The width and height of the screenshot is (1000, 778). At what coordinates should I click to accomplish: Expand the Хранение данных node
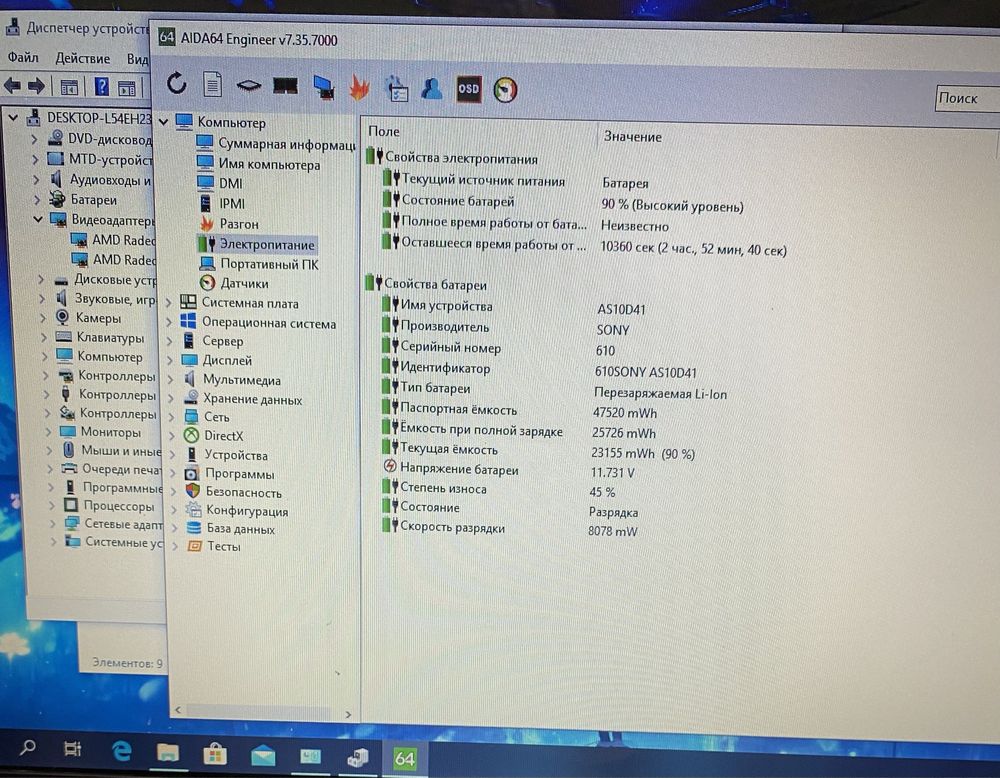click(x=171, y=399)
